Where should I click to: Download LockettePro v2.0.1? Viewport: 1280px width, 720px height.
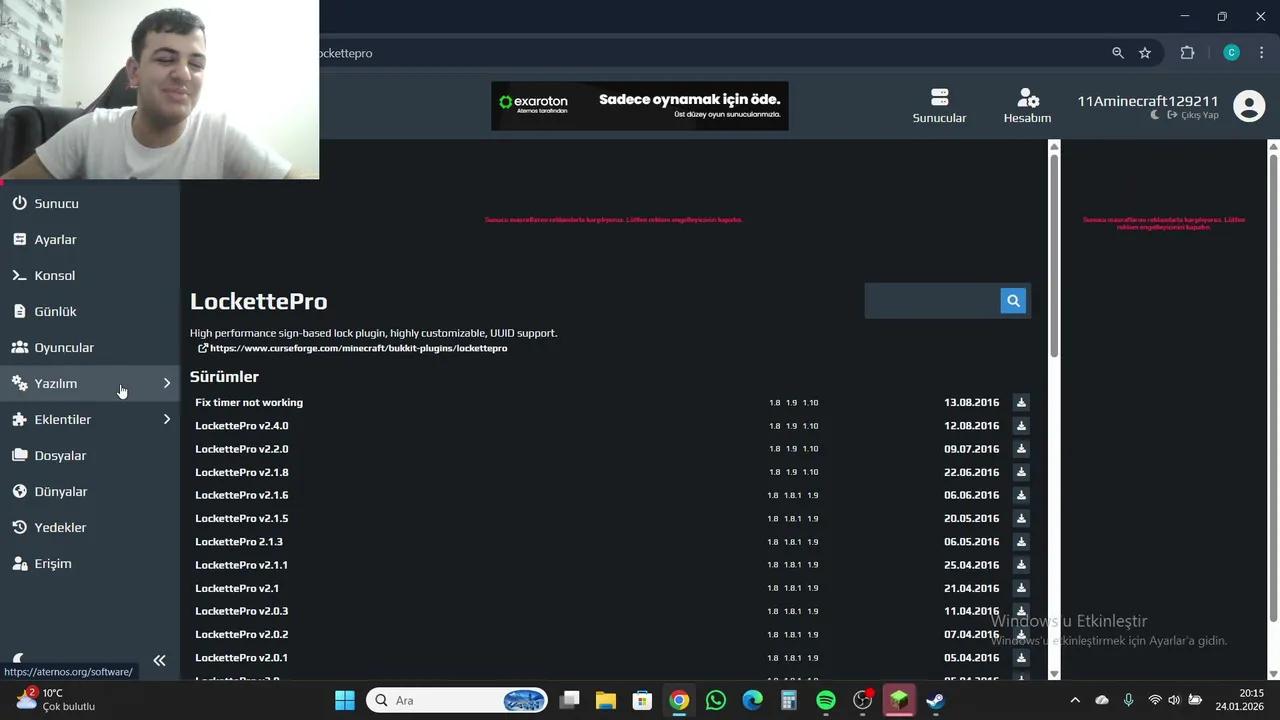tap(1021, 657)
